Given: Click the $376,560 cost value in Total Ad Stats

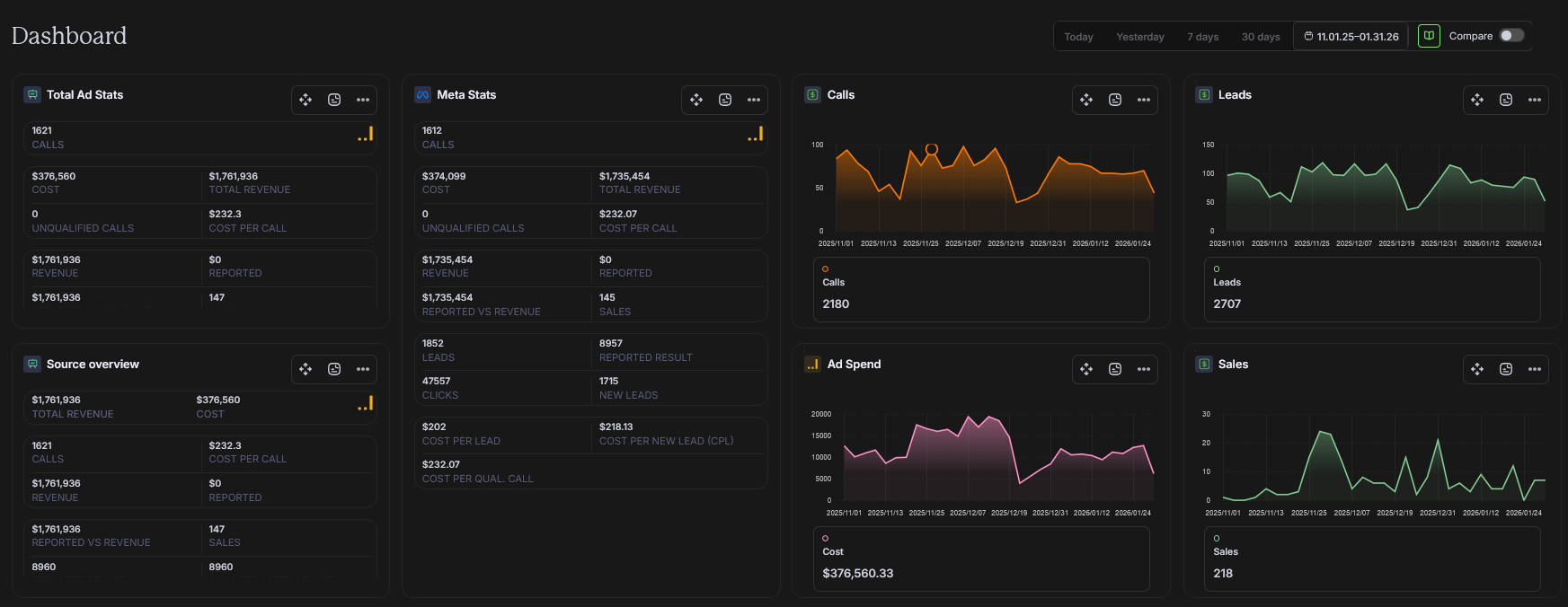Looking at the screenshot, I should point(54,176).
